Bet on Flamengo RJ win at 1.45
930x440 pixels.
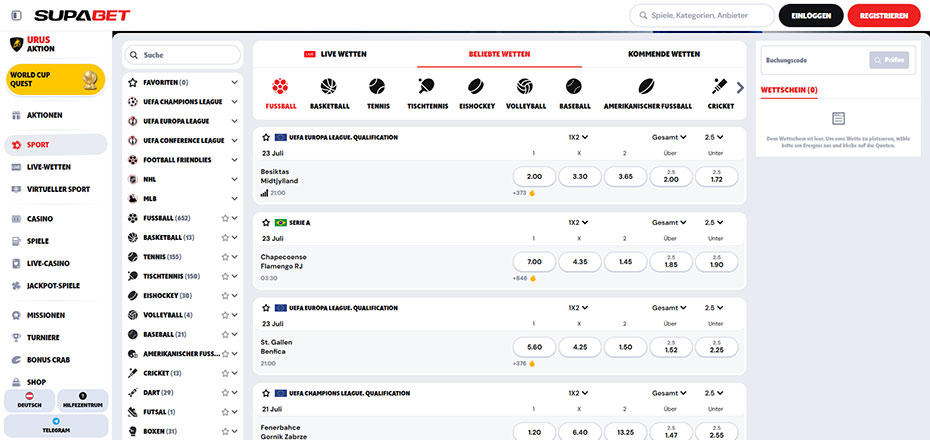pos(625,262)
